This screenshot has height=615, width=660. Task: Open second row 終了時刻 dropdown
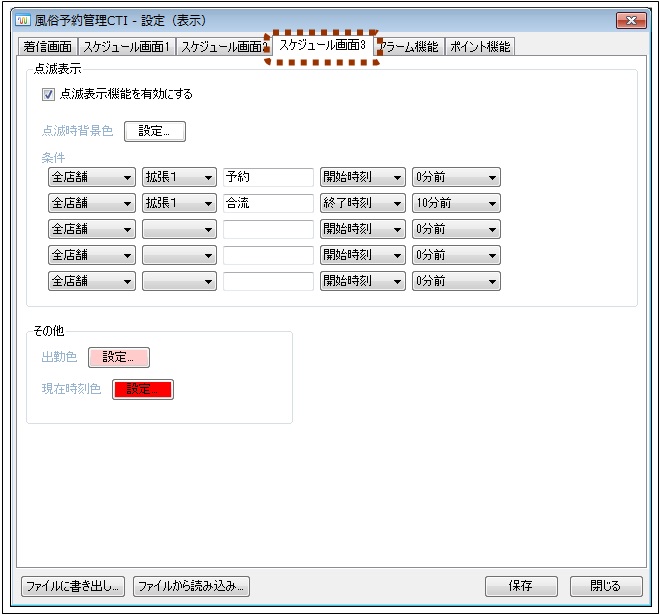[x=362, y=203]
